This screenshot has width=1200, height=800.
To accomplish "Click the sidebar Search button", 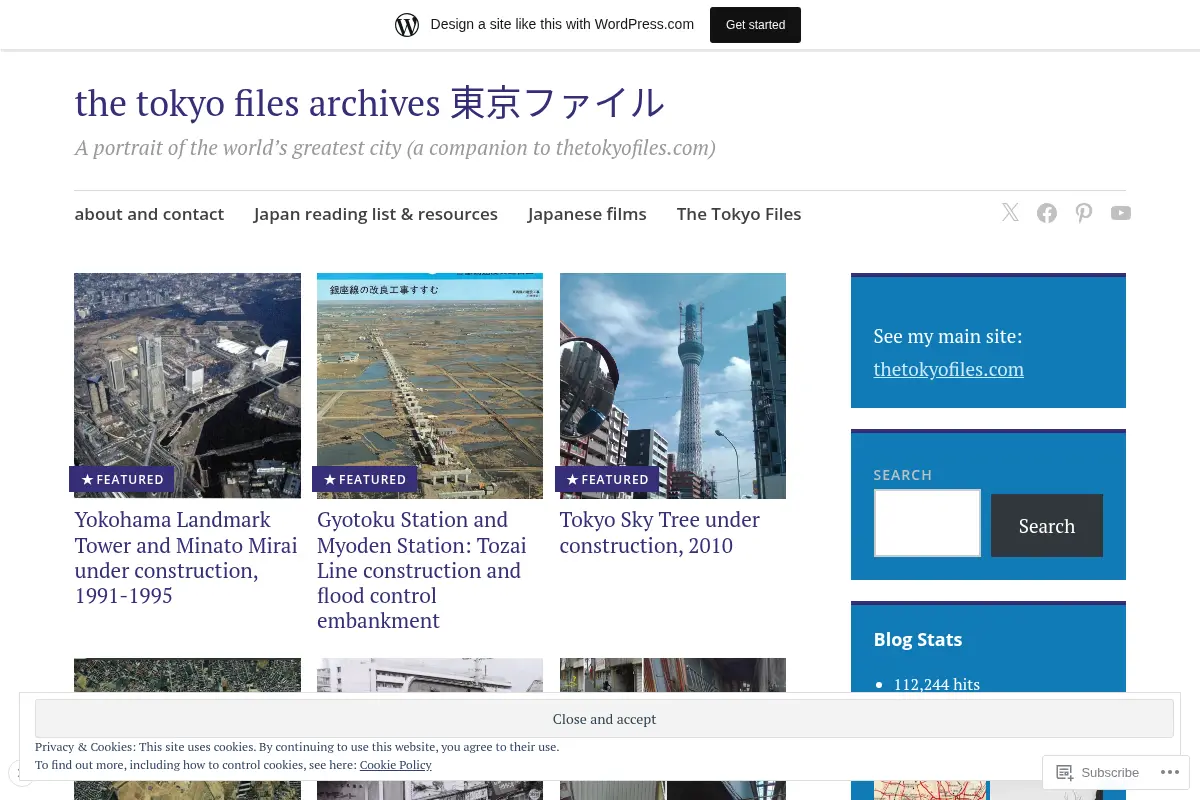I will point(1047,525).
